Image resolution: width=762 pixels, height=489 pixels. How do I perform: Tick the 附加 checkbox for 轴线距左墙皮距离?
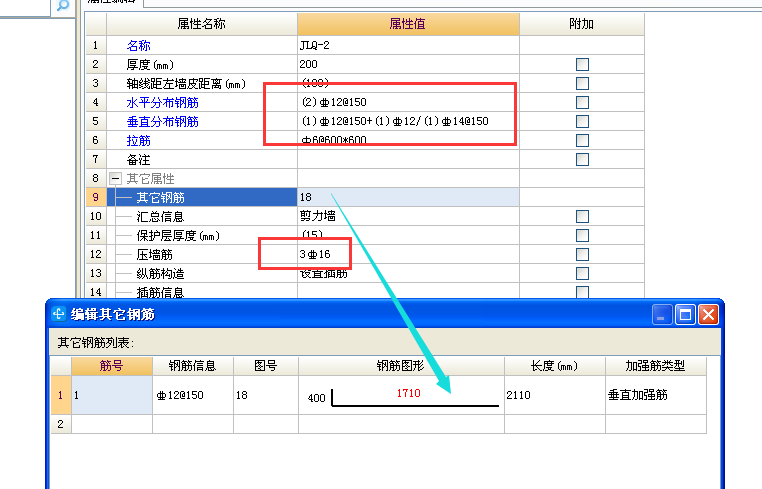click(x=582, y=83)
